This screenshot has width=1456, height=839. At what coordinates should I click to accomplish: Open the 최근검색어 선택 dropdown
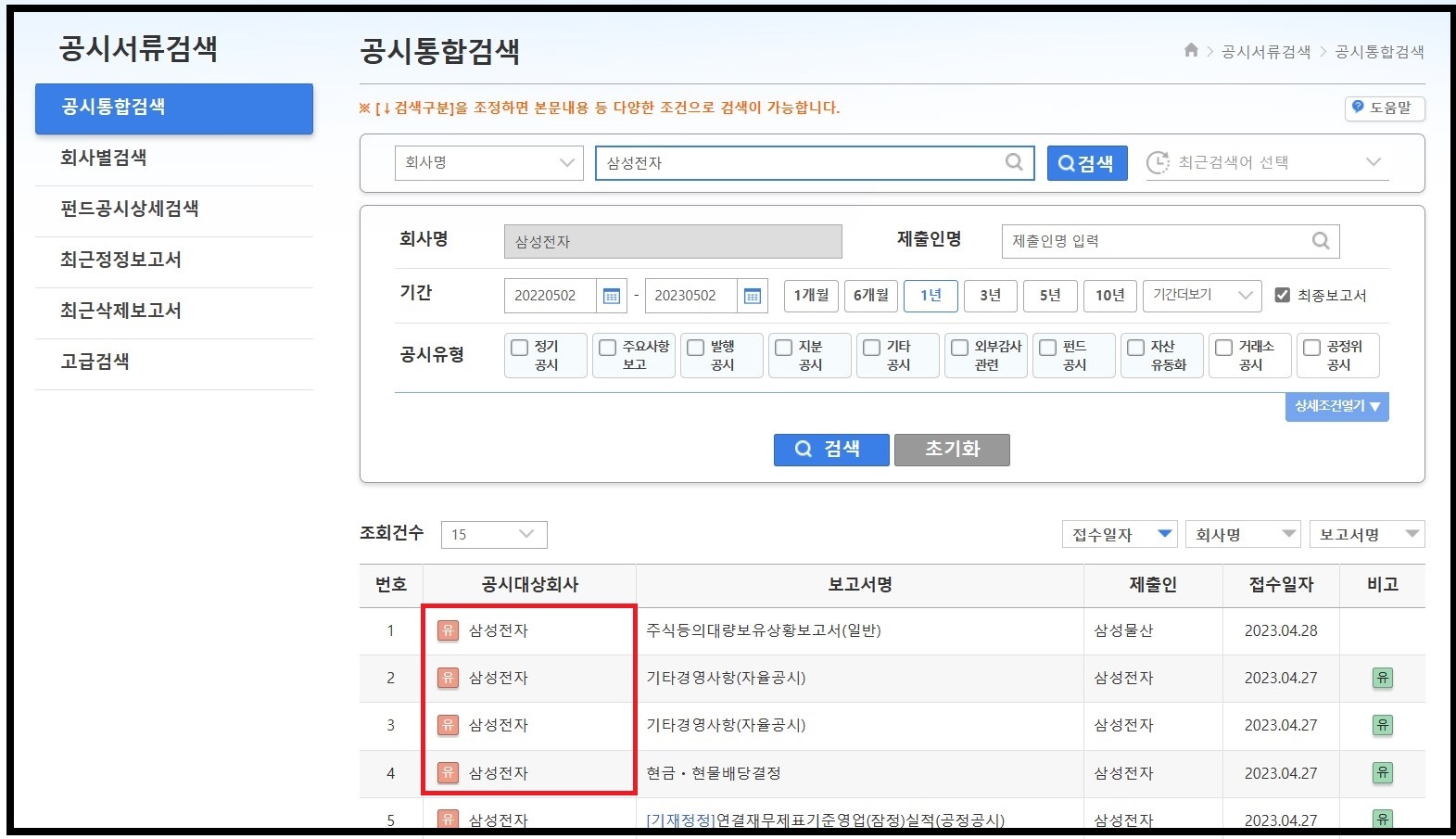[x=1267, y=162]
